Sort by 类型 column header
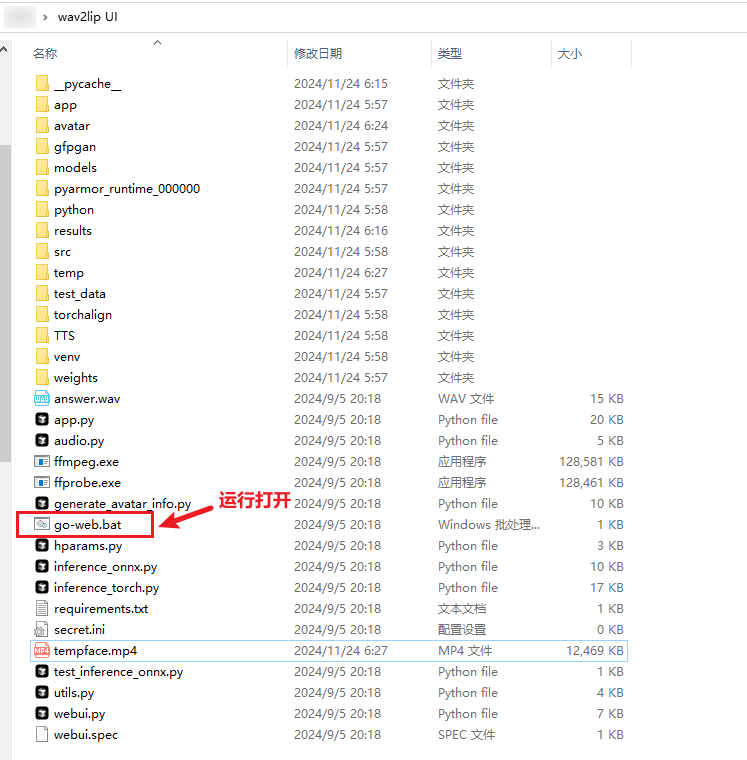747x760 pixels. pyautogui.click(x=450, y=53)
